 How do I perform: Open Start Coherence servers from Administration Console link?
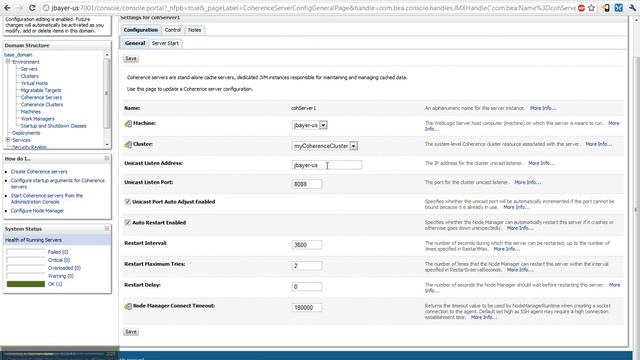coord(47,199)
